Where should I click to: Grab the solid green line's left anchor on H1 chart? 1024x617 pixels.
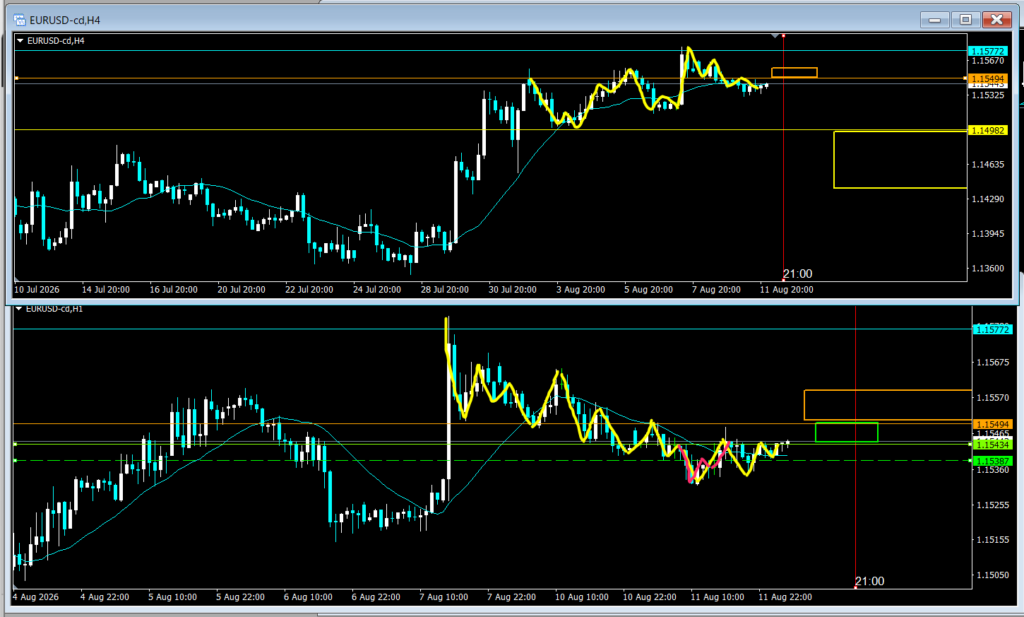pyautogui.click(x=15, y=444)
